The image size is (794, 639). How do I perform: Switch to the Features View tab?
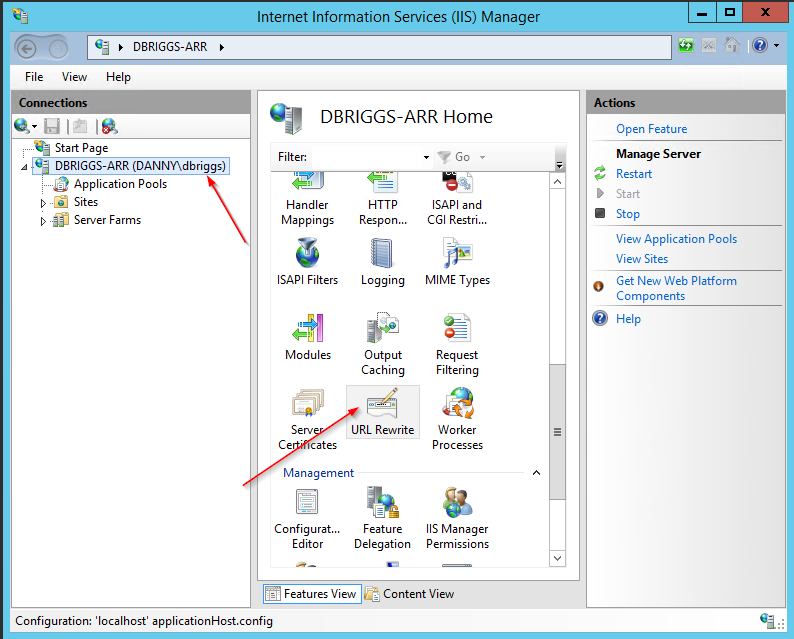312,593
